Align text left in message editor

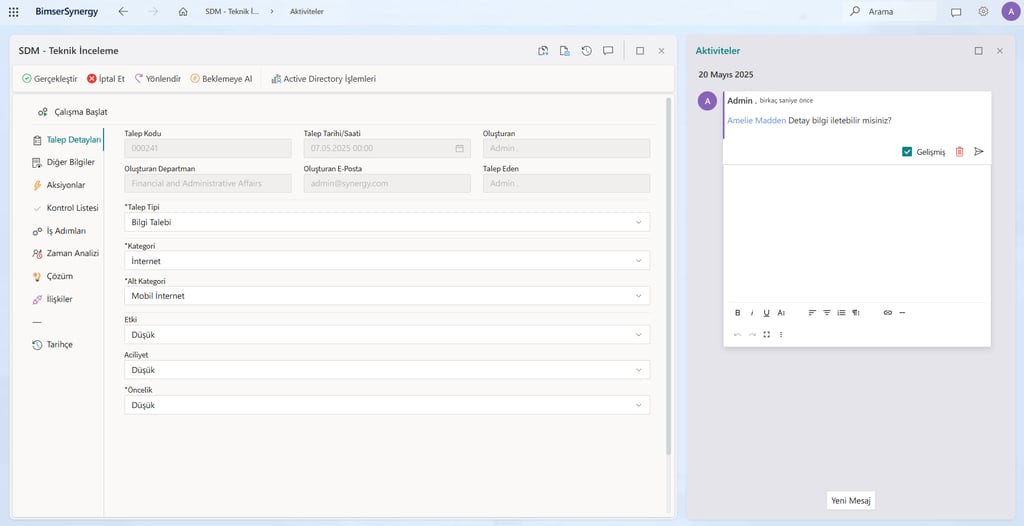[x=812, y=313]
